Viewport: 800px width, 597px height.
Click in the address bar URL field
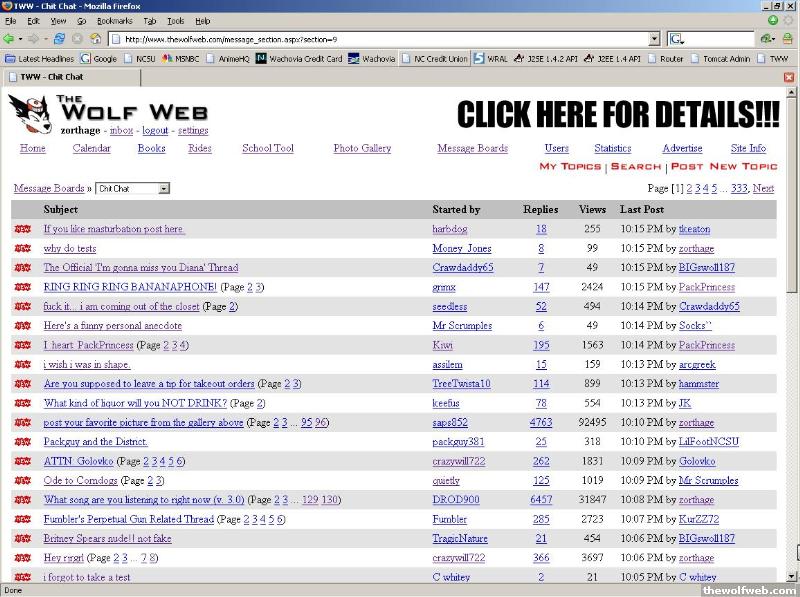[x=380, y=39]
